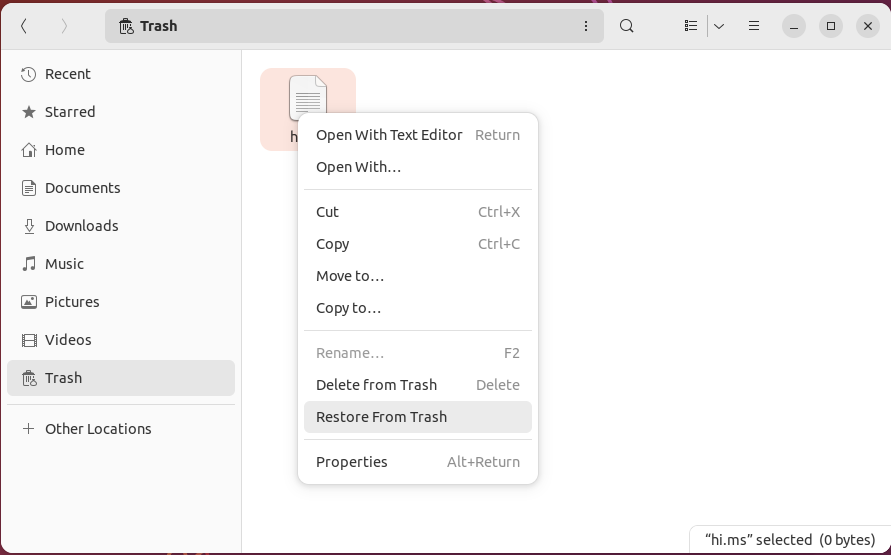Open Music label in sidebar

(x=64, y=264)
